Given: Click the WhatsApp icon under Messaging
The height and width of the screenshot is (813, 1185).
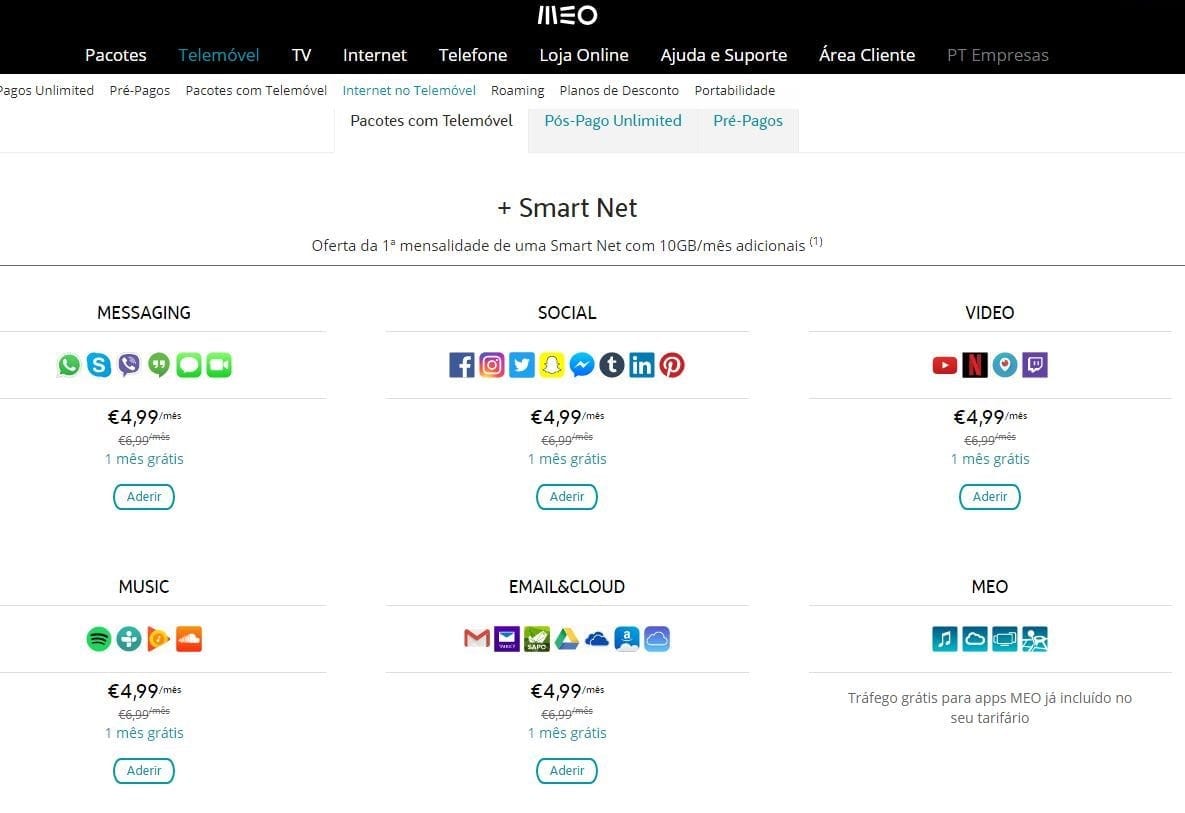Looking at the screenshot, I should tap(69, 365).
